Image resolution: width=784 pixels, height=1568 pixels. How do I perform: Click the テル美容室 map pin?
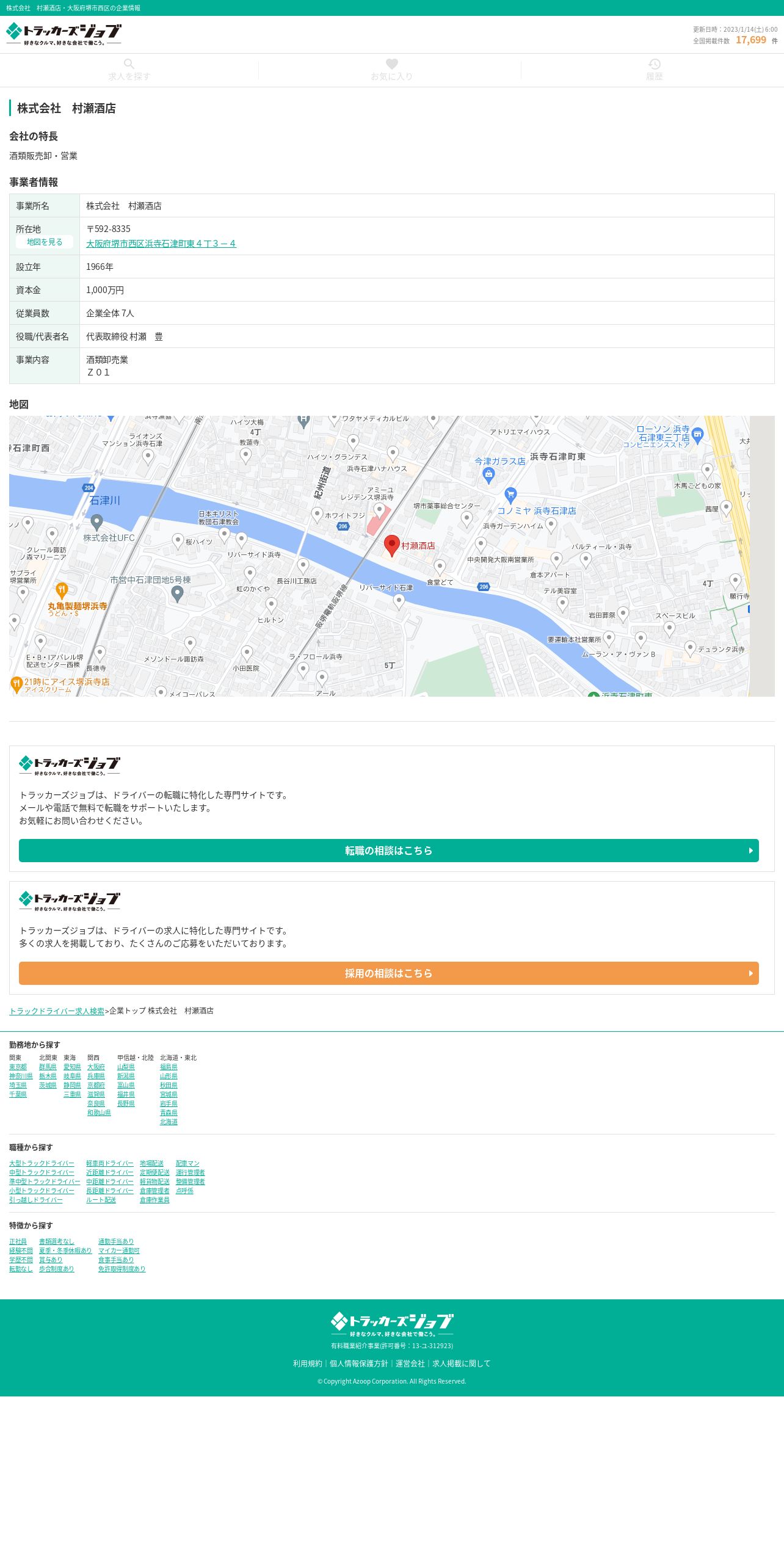[x=562, y=604]
